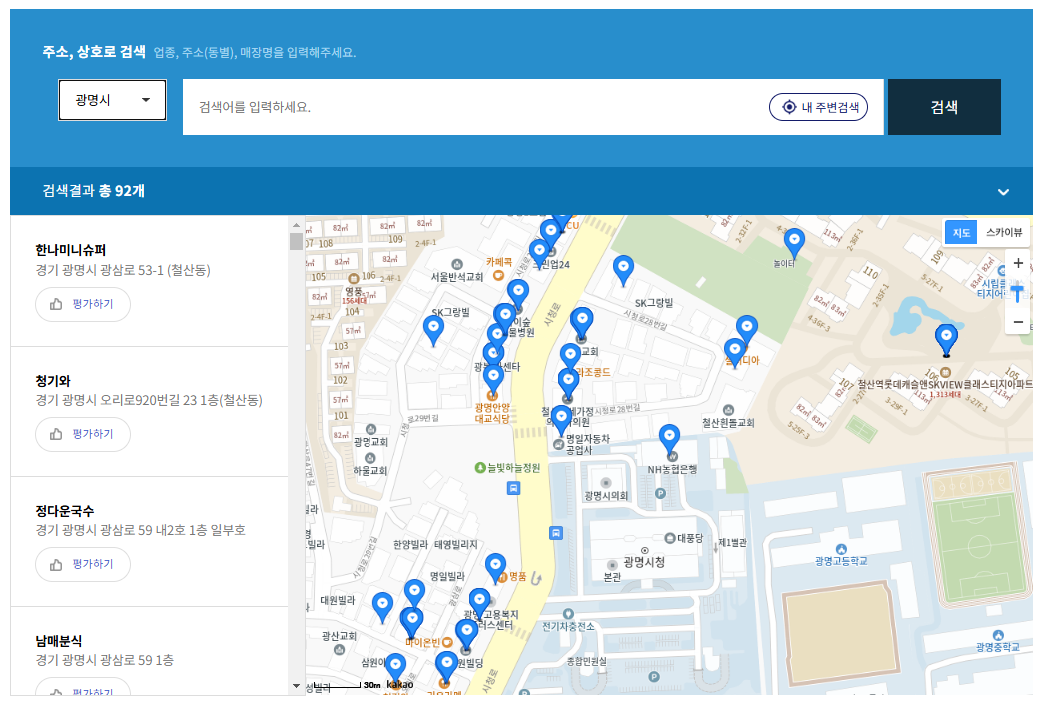Click the map zoom level slider handle
The height and width of the screenshot is (708, 1055).
coord(1017,291)
